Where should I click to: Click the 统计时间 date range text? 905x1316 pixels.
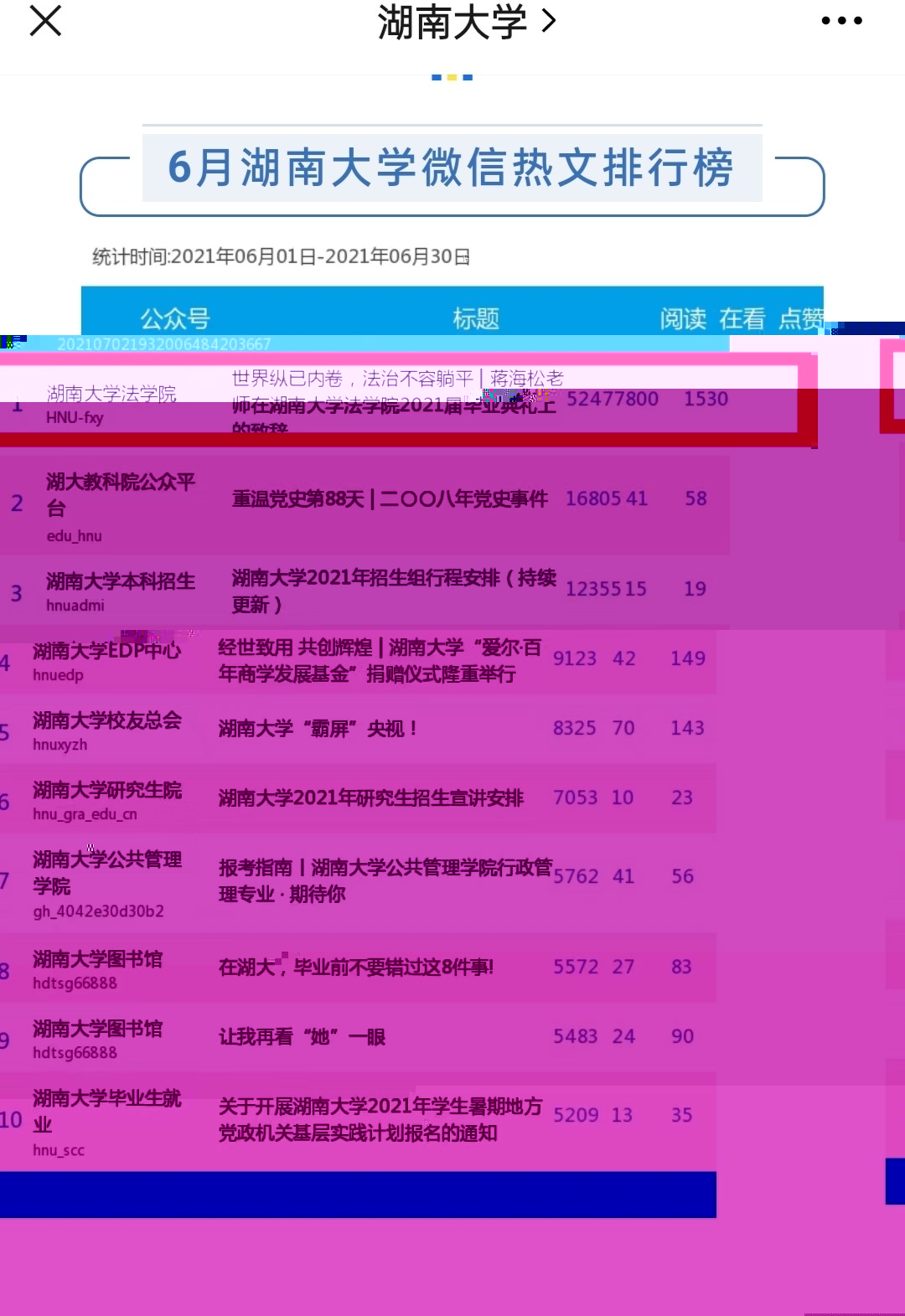tap(281, 256)
